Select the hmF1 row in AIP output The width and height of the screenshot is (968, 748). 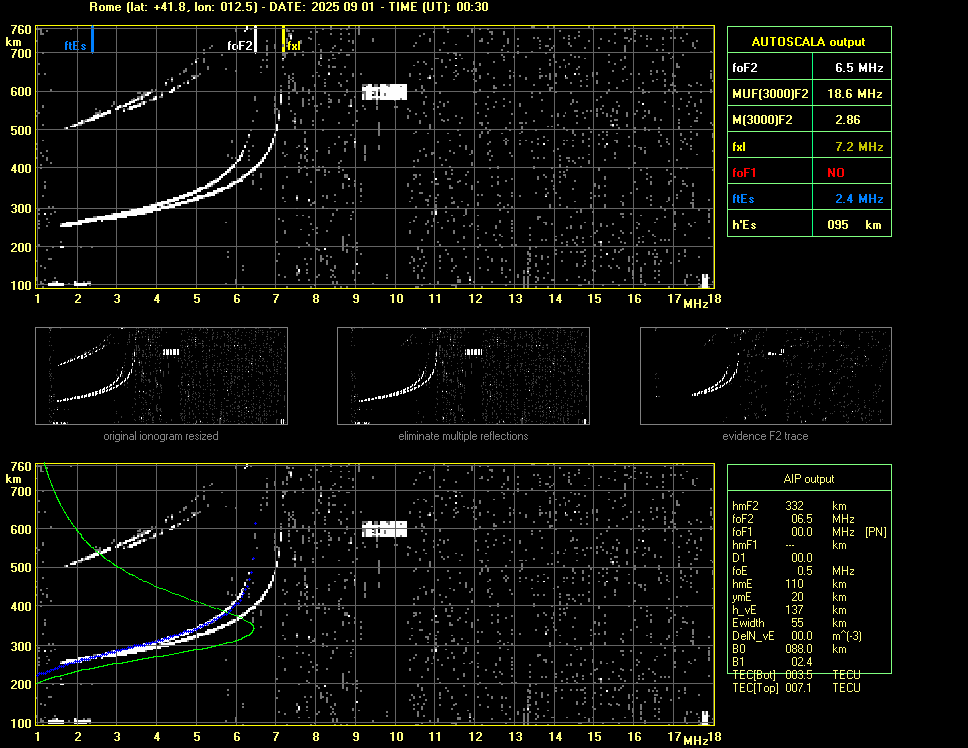(x=790, y=544)
